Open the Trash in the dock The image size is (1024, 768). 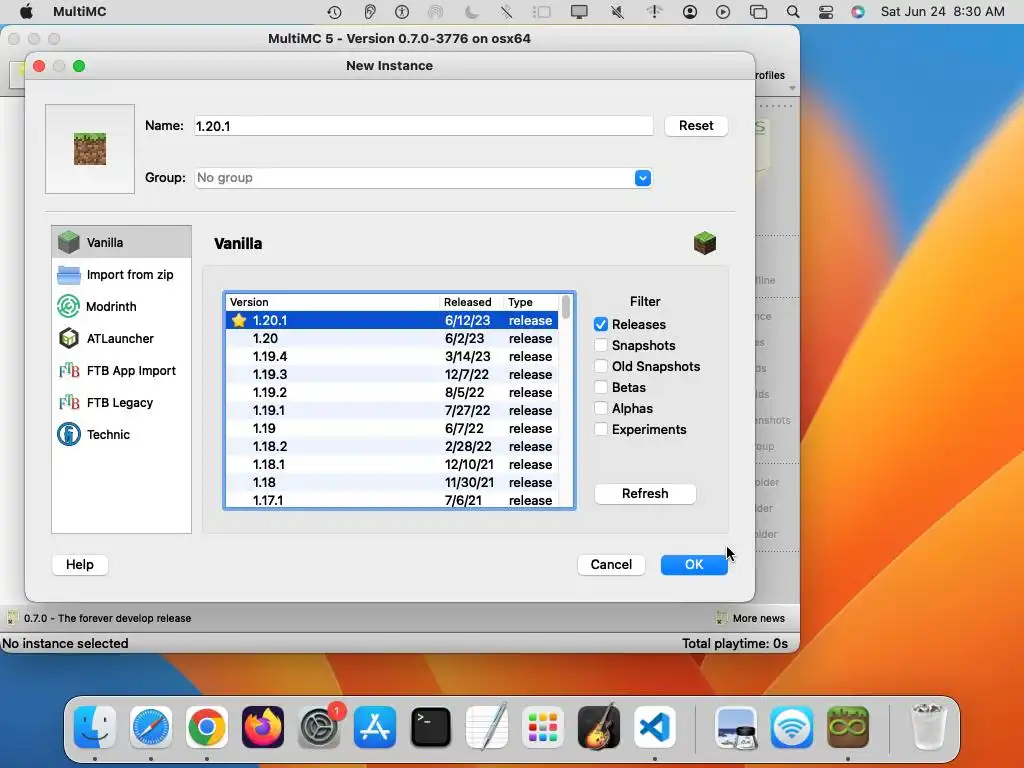928,726
